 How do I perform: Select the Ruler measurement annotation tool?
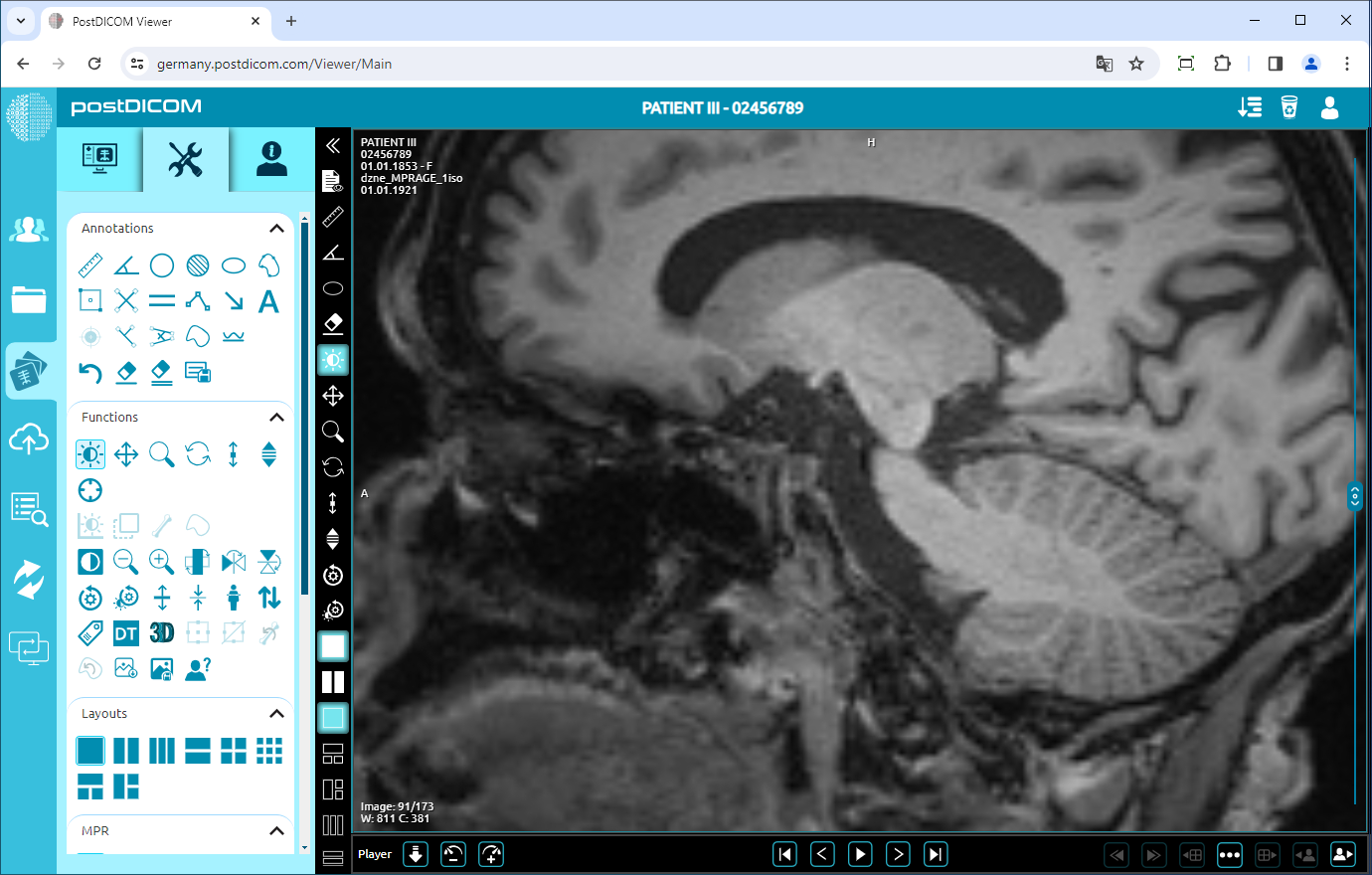(88, 264)
